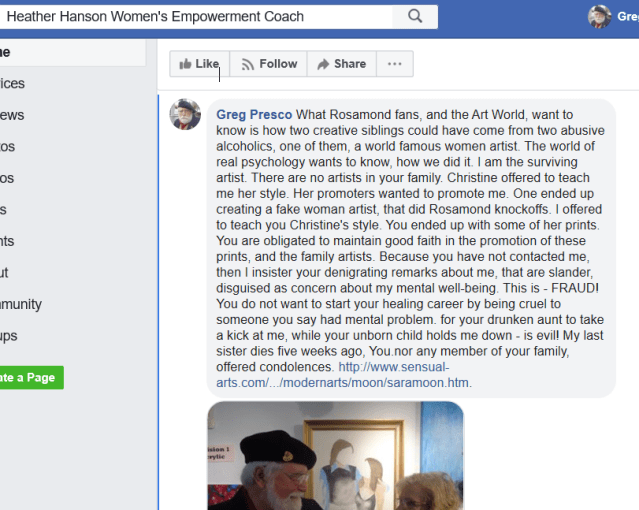Screen dimensions: 639x510
Task: Open Greg Presco profile name link
Action: point(254,115)
